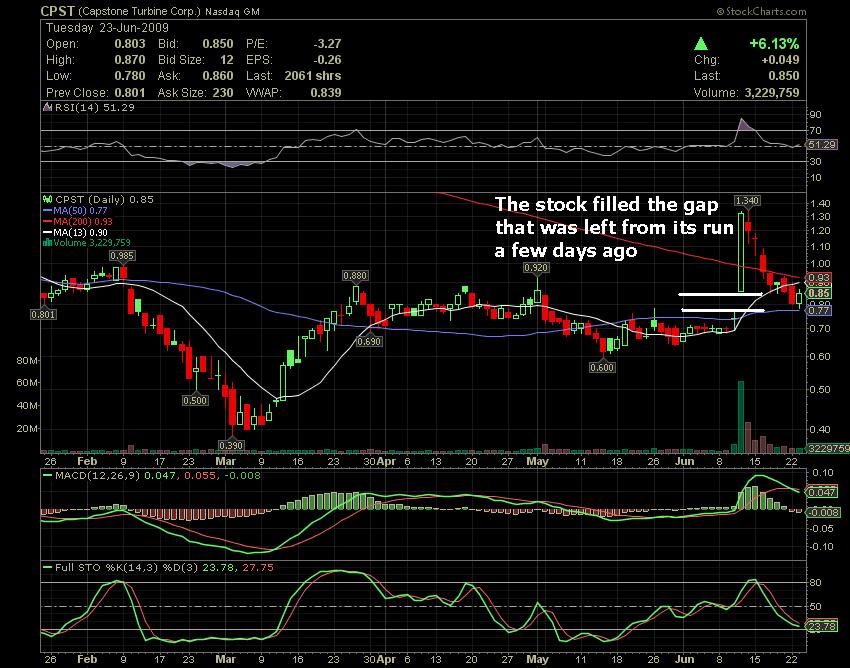Click the Low value 0.780
Viewport: 850px width, 668px height.
pos(130,76)
